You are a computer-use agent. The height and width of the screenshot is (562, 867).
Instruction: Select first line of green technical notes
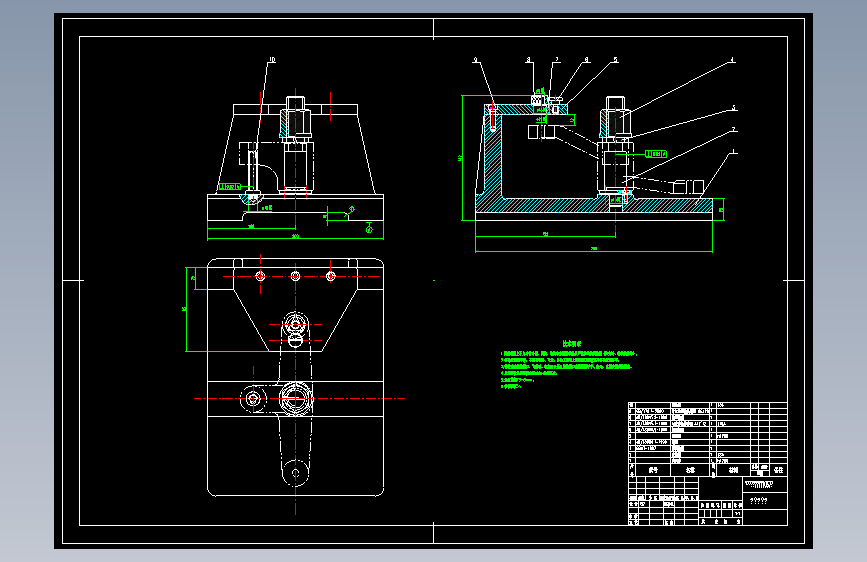pos(569,353)
